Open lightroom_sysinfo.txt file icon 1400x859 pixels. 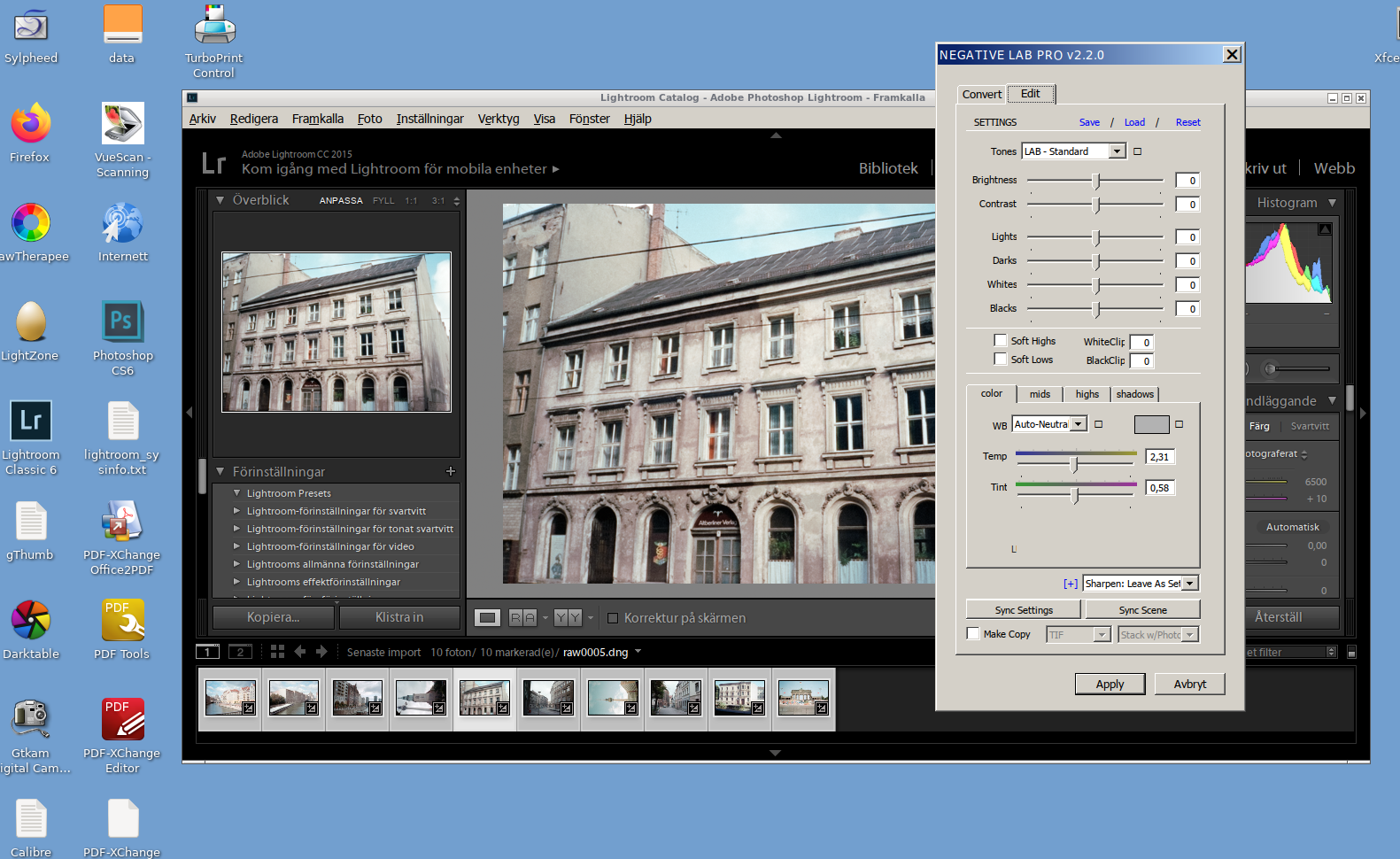coord(122,437)
